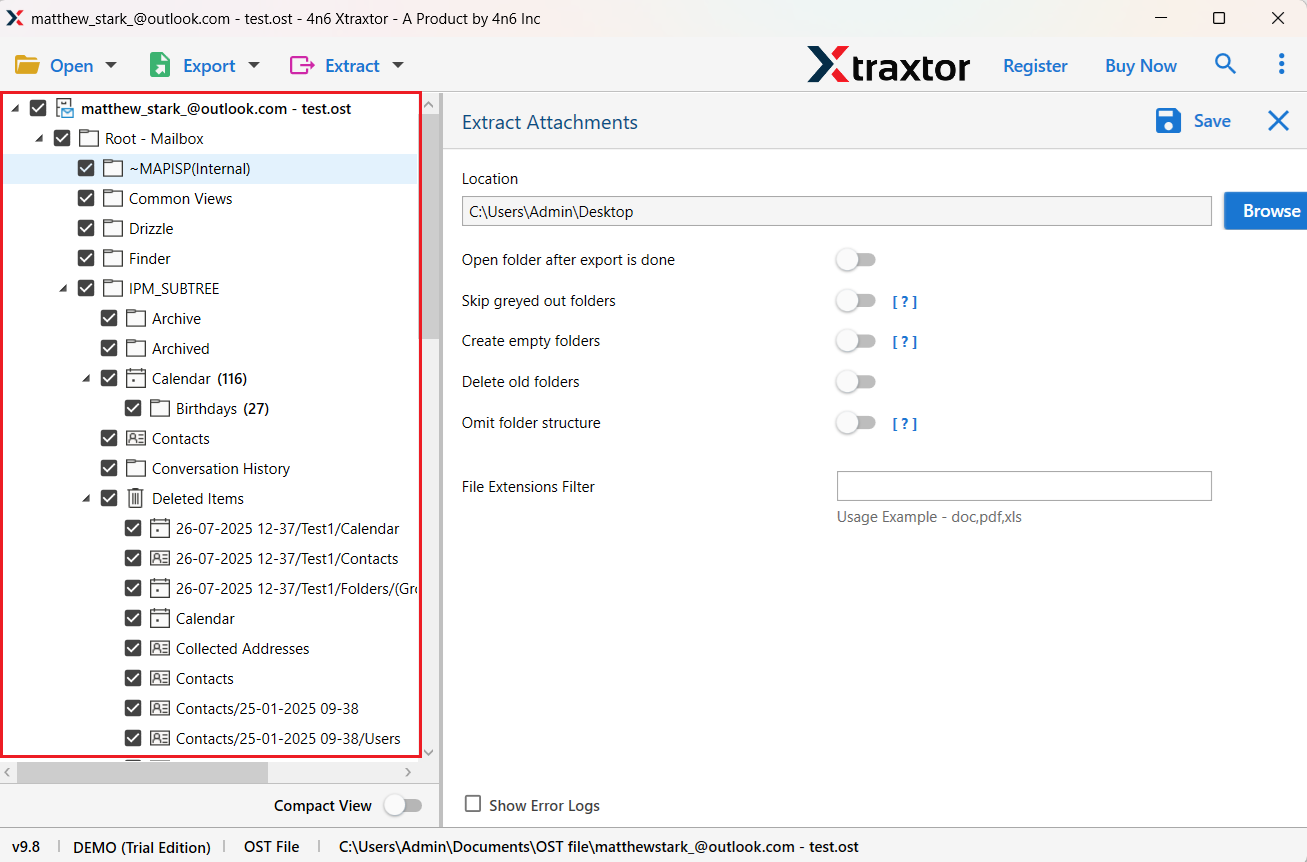Click the folder icon beside Conversation History
1307x862 pixels.
[x=136, y=468]
